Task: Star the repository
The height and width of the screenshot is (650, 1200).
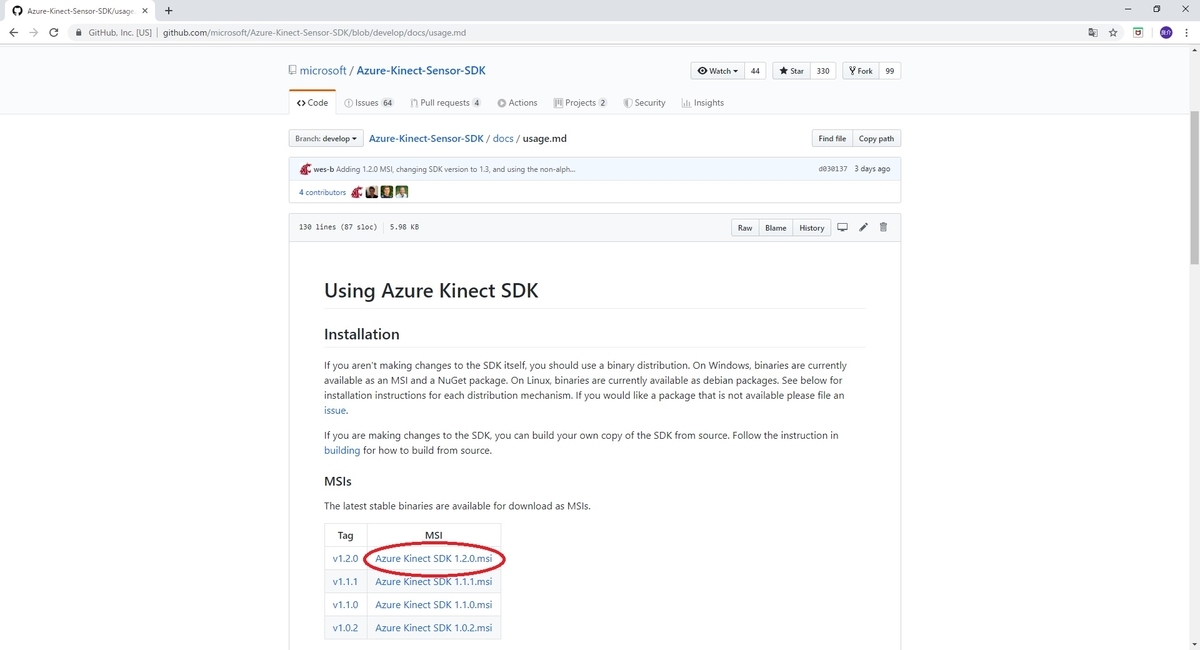Action: [791, 71]
